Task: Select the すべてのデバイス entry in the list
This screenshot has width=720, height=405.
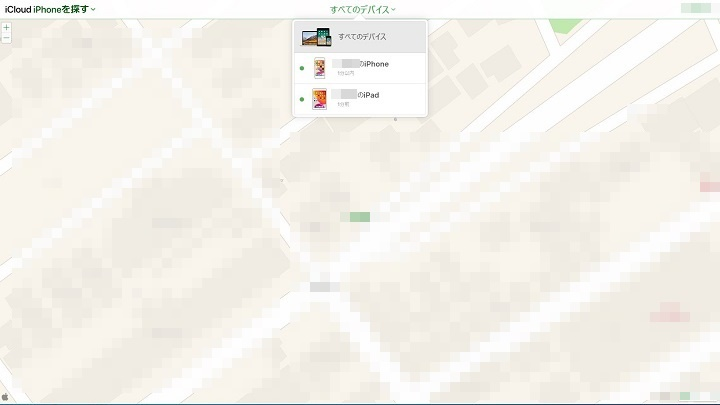Action: (360, 37)
